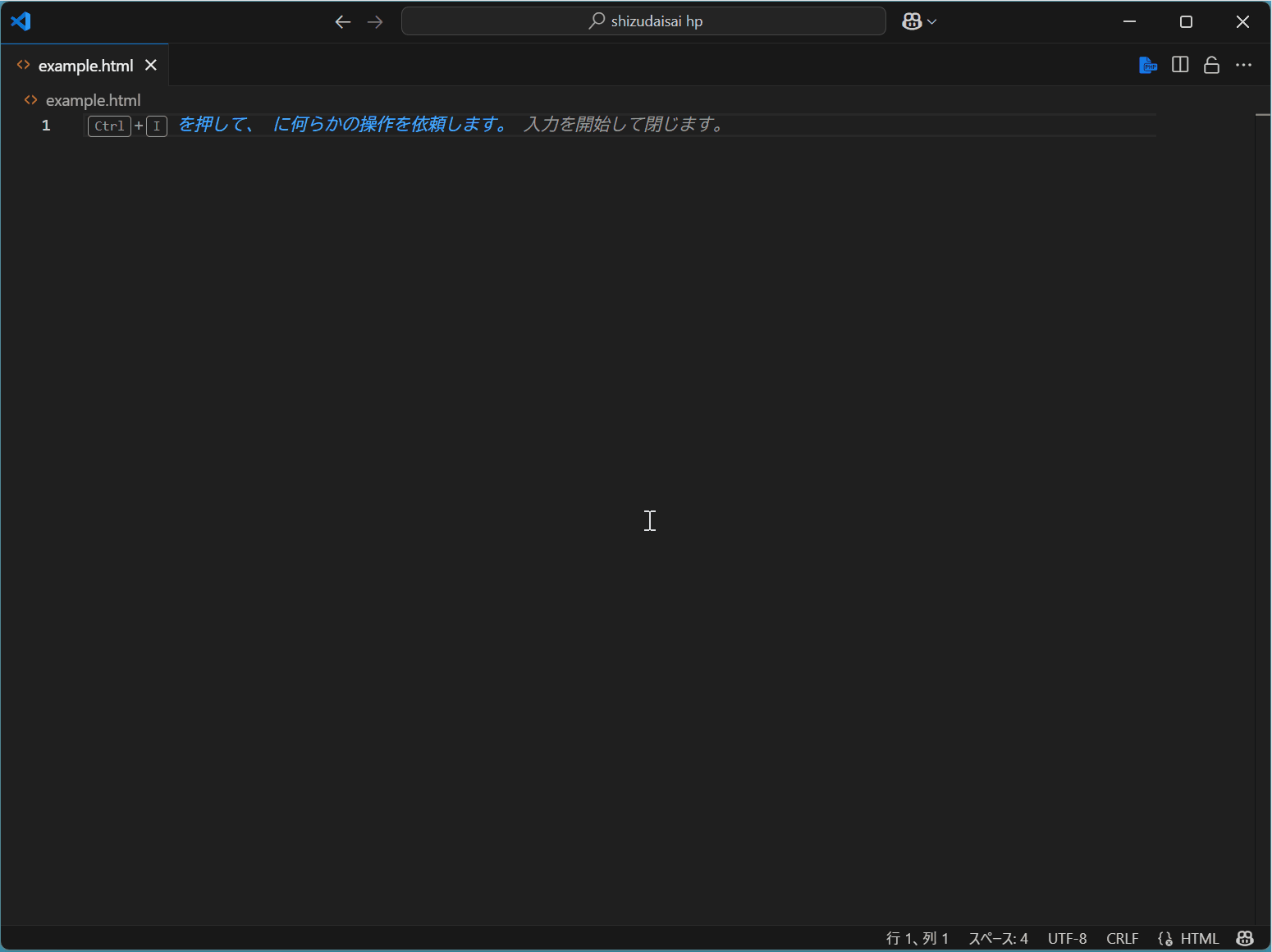Expand the Copilot dropdown chevron
Screen dimensions: 1272x952
932,22
